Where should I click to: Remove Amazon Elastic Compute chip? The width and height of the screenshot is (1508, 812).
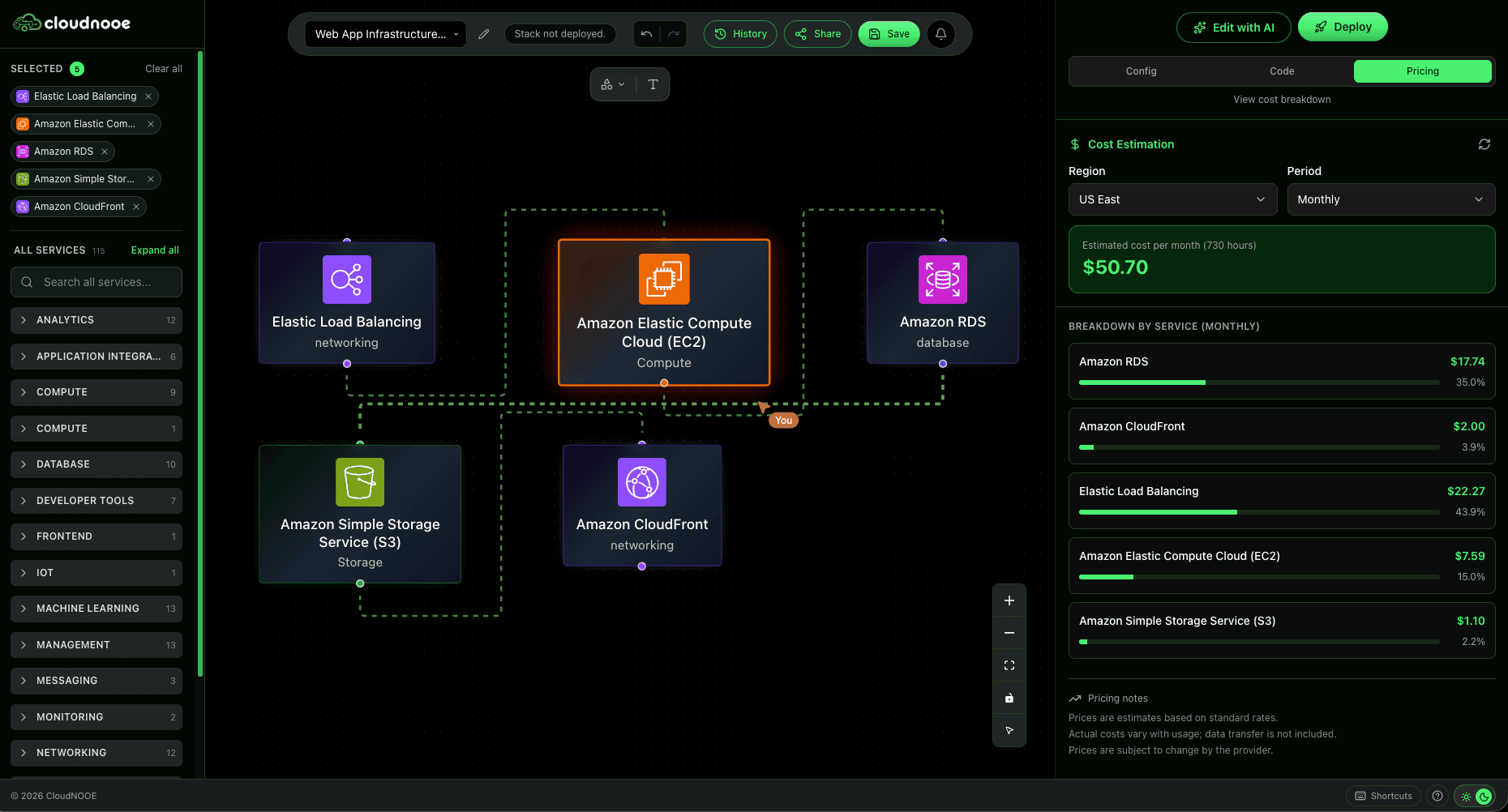point(151,124)
